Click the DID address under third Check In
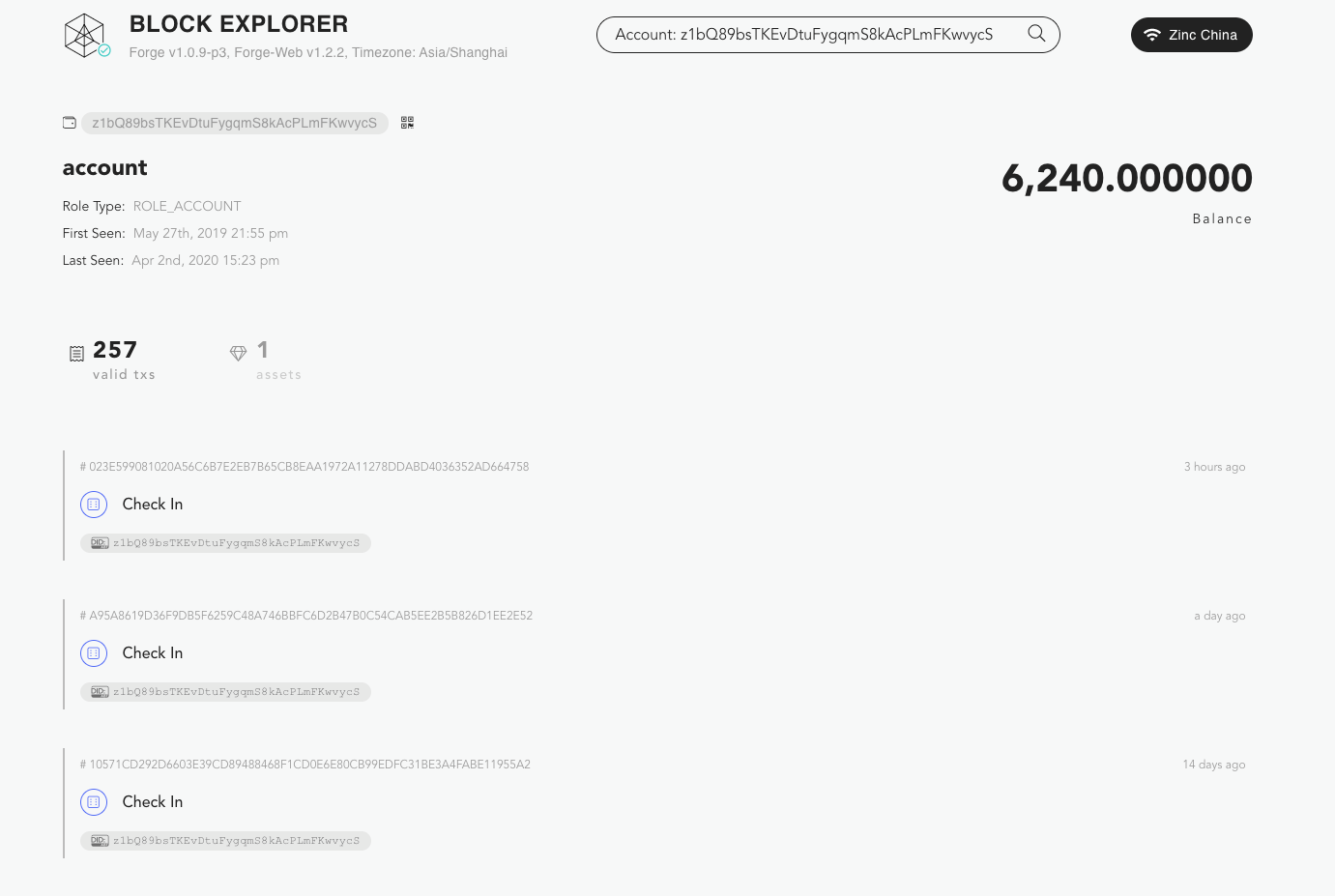The image size is (1335, 896). coord(235,841)
